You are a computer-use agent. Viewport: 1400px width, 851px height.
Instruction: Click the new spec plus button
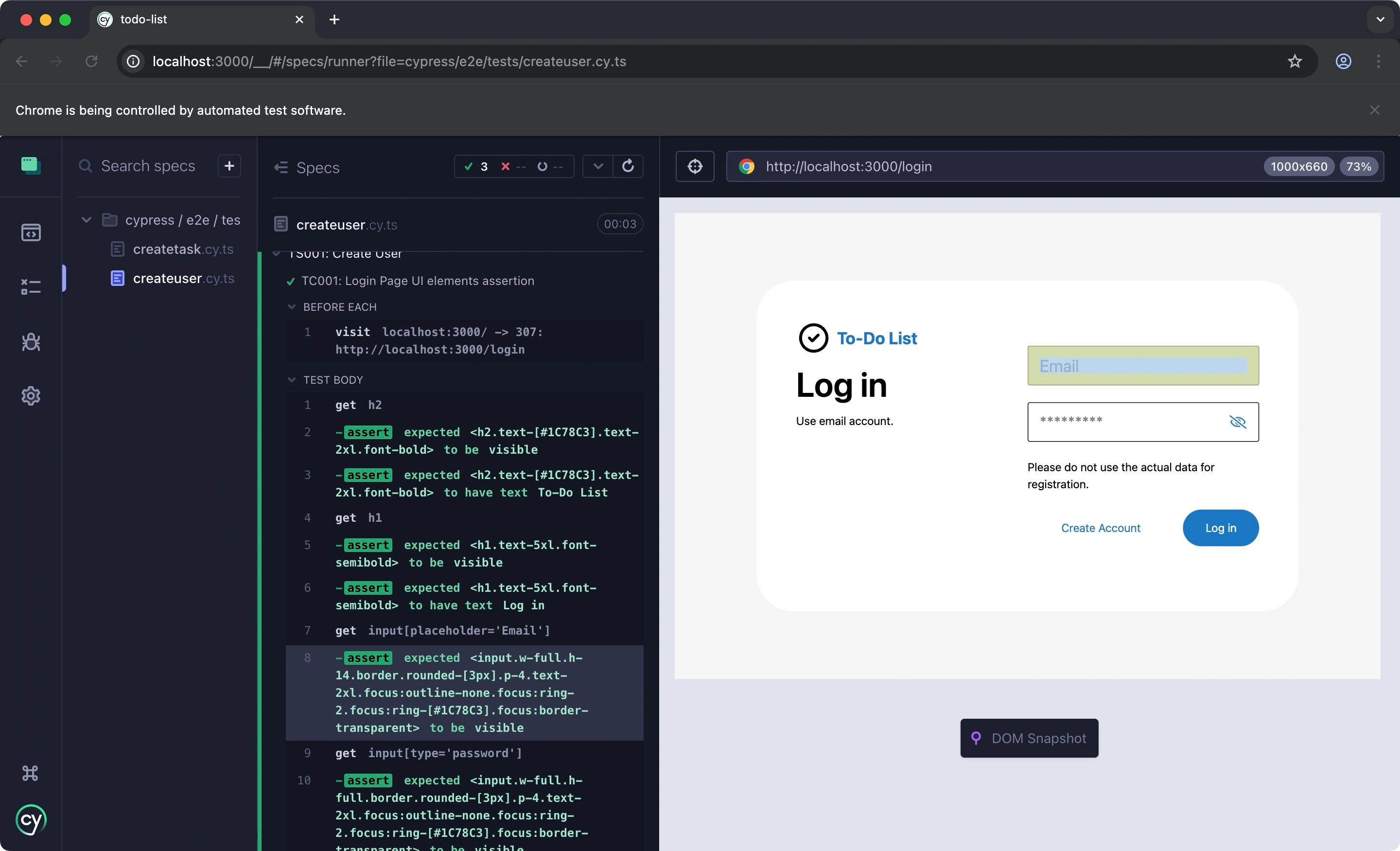point(229,166)
